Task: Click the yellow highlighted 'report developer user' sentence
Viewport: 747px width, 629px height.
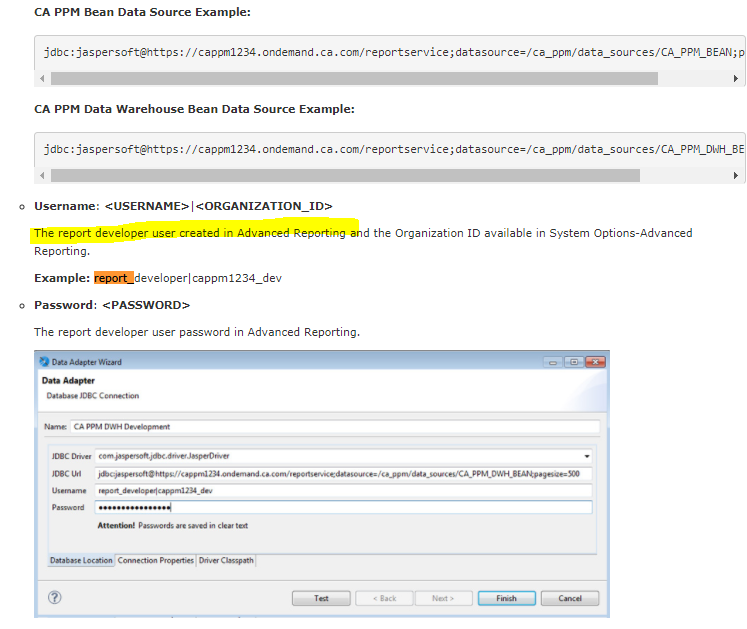Action: pyautogui.click(x=196, y=233)
